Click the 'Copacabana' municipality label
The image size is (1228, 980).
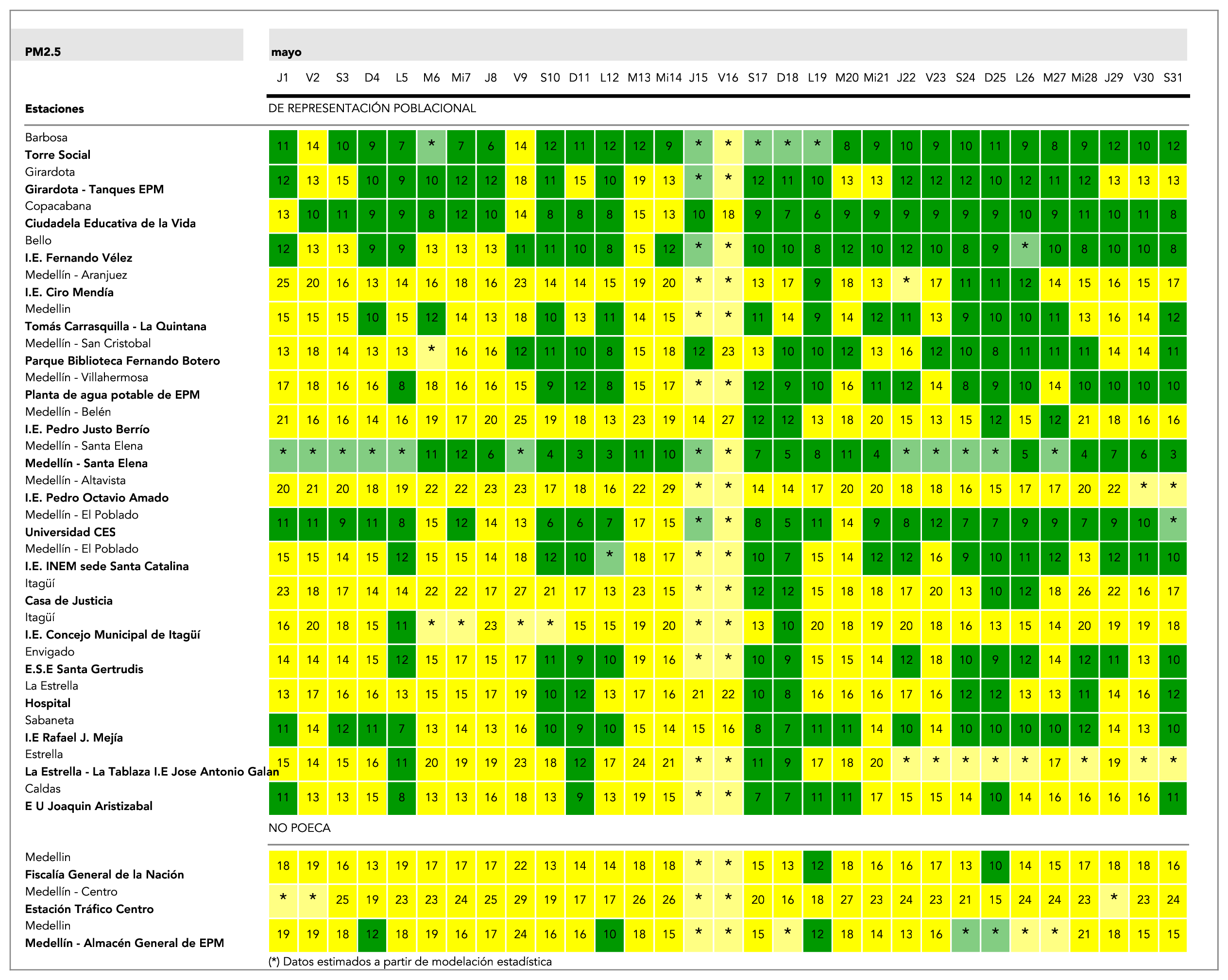tap(57, 206)
